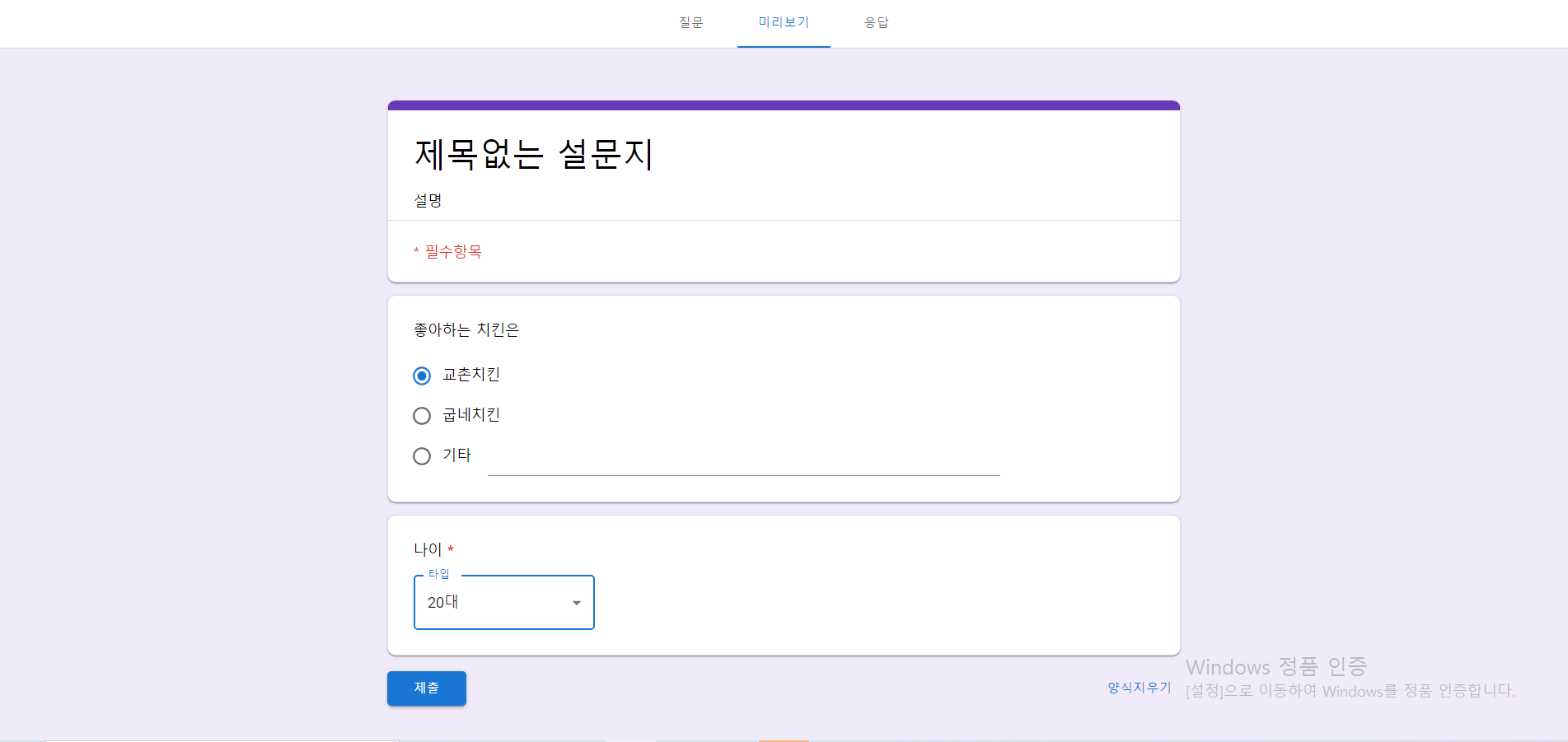
Task: Click the 기타 option's radio circle icon
Action: (x=422, y=456)
